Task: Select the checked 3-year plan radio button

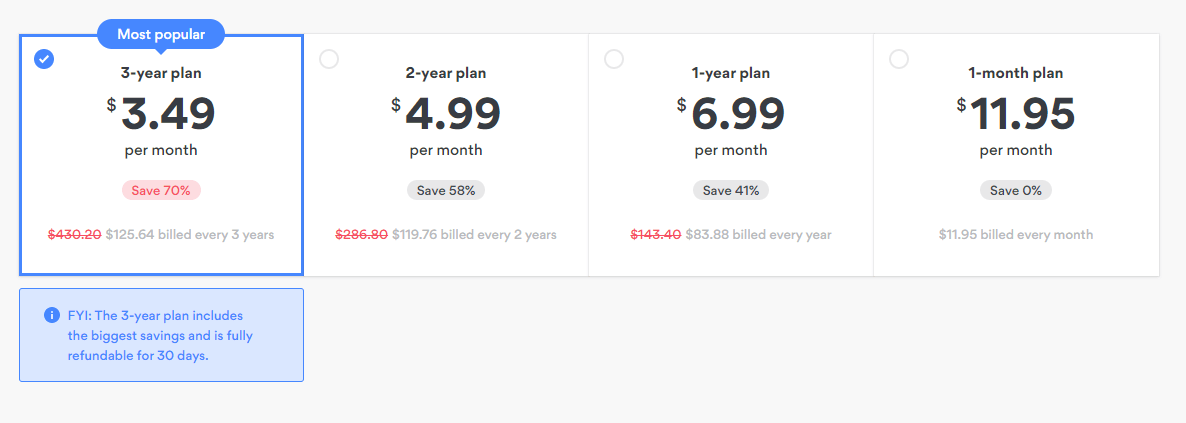Action: click(x=44, y=59)
